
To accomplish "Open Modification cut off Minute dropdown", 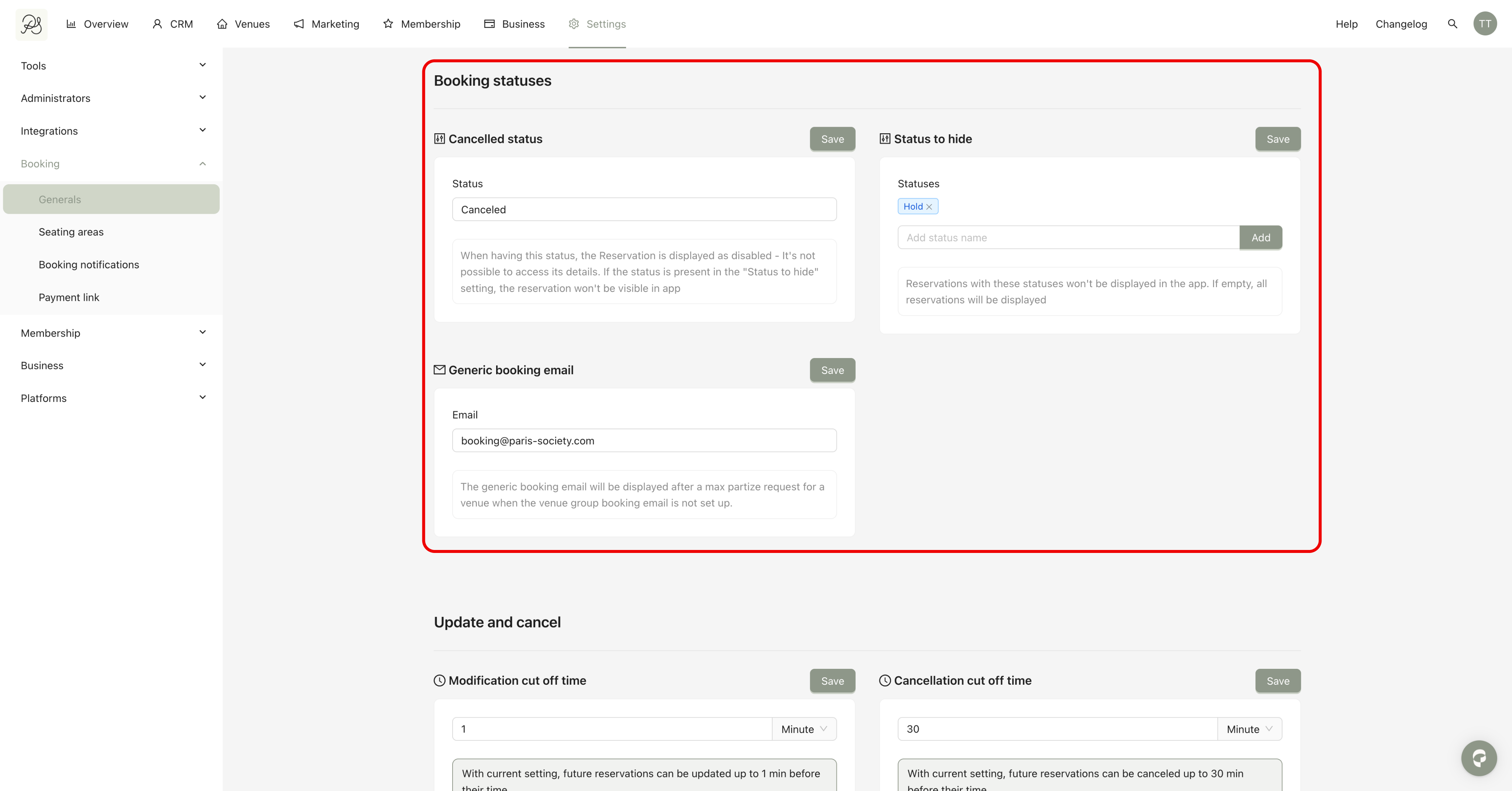I will click(x=804, y=729).
